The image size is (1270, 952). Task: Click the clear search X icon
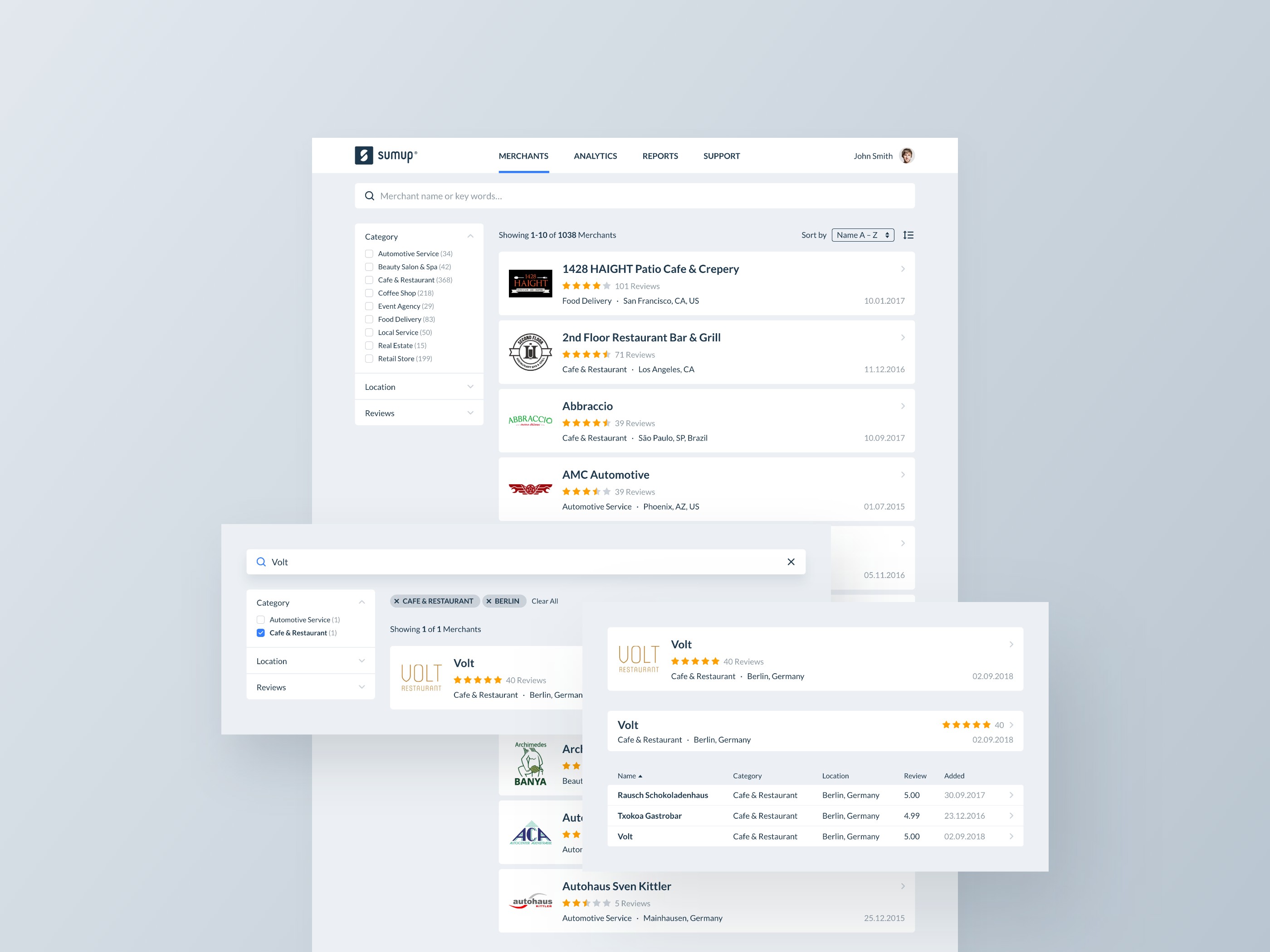point(791,561)
